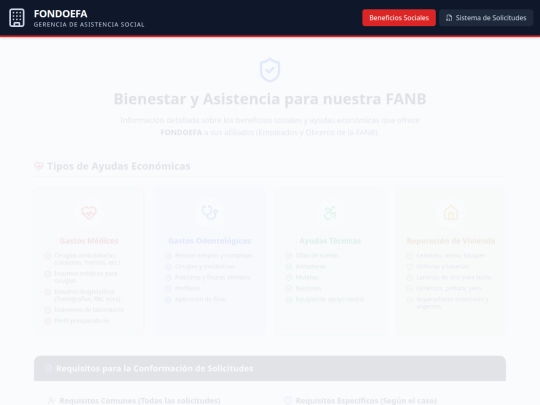Click the Láminas de zinc para techo item
The height and width of the screenshot is (405, 540).
point(454,277)
